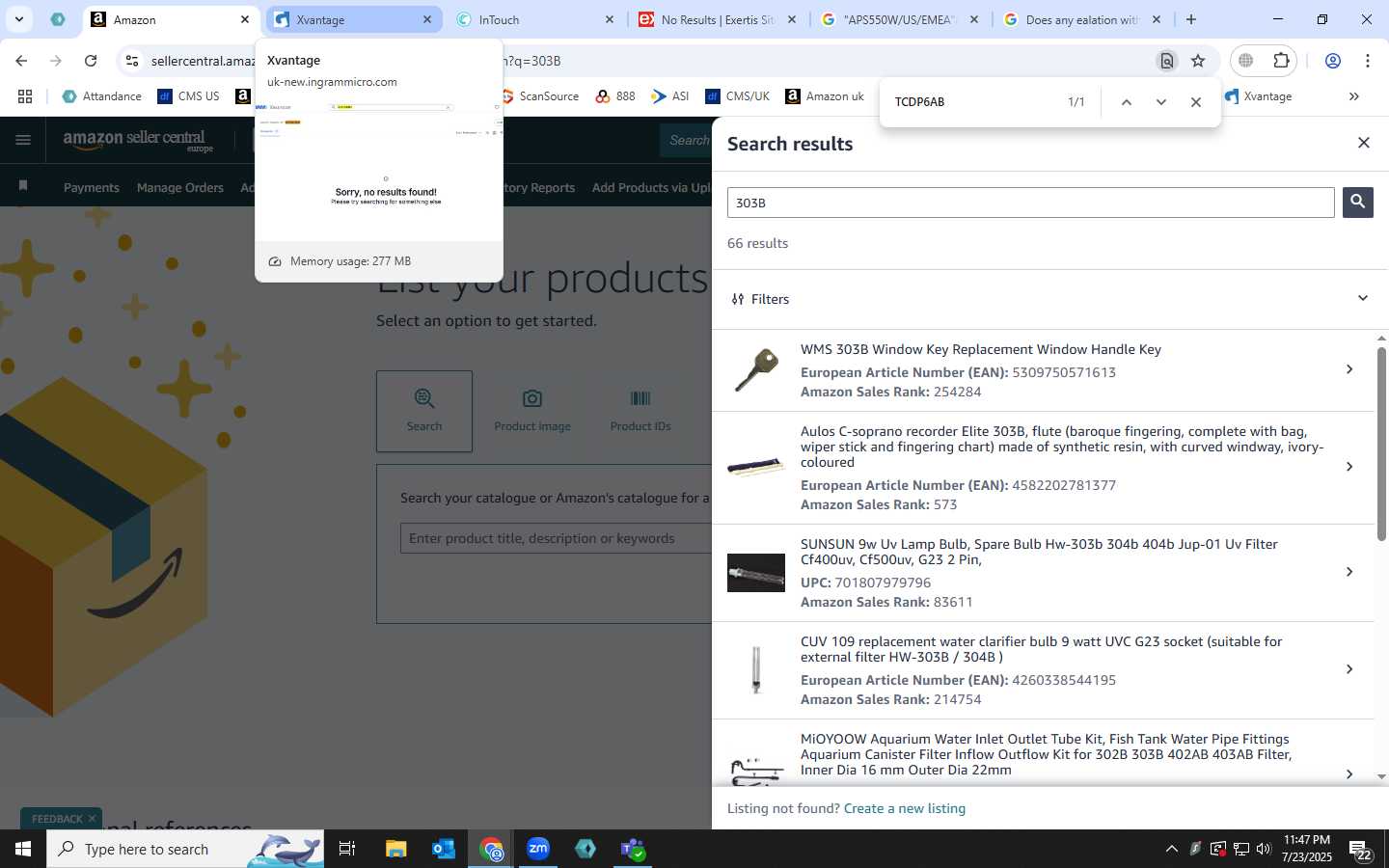Open Add Products via Upload menu item
Image resolution: width=1389 pixels, height=868 pixels.
(x=651, y=188)
